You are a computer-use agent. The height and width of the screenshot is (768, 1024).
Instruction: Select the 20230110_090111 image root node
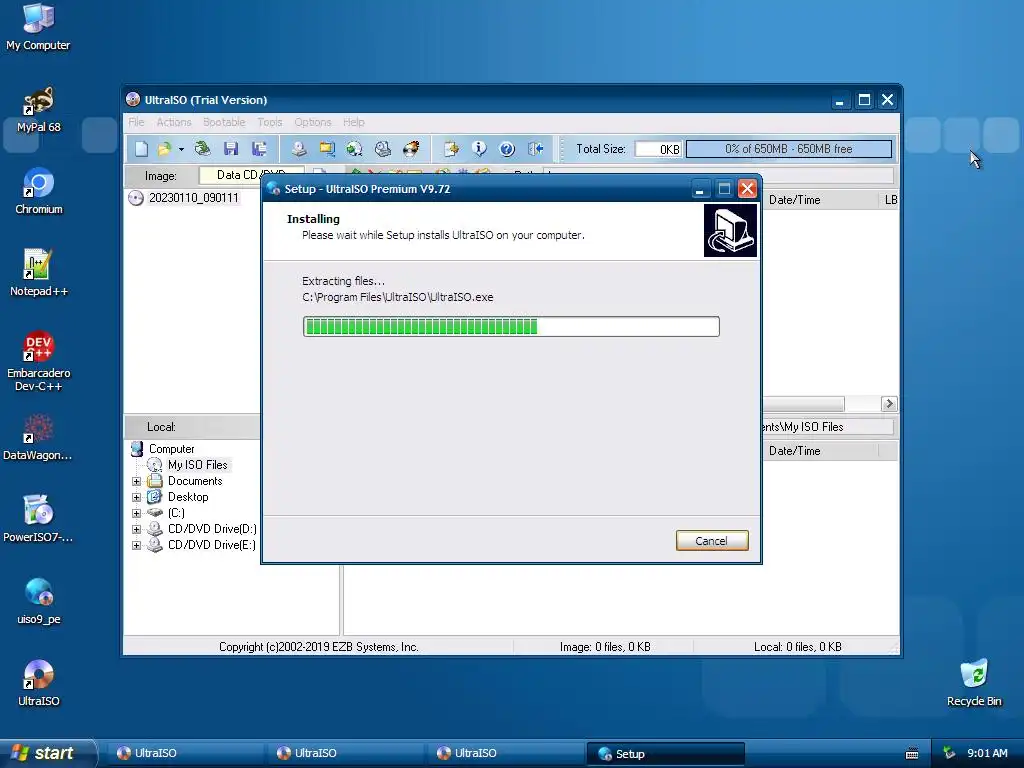point(194,198)
